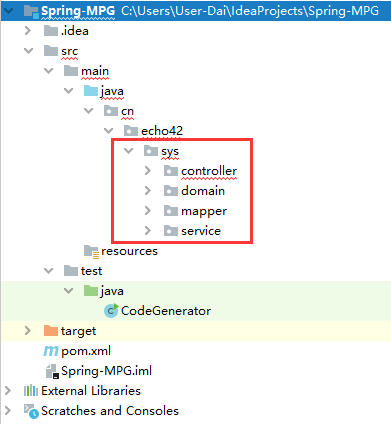391x424 pixels.
Task: Collapse the src folder
Action: point(29,51)
